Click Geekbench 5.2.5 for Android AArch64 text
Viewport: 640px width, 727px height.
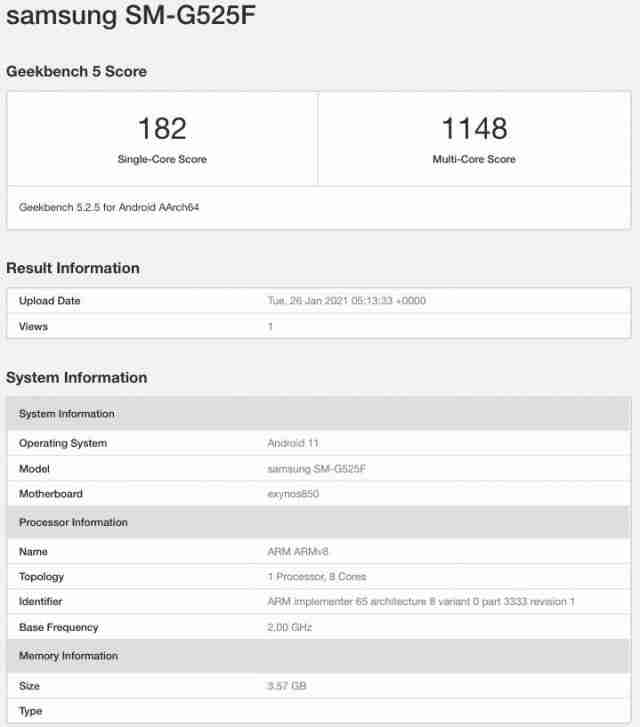point(109,207)
